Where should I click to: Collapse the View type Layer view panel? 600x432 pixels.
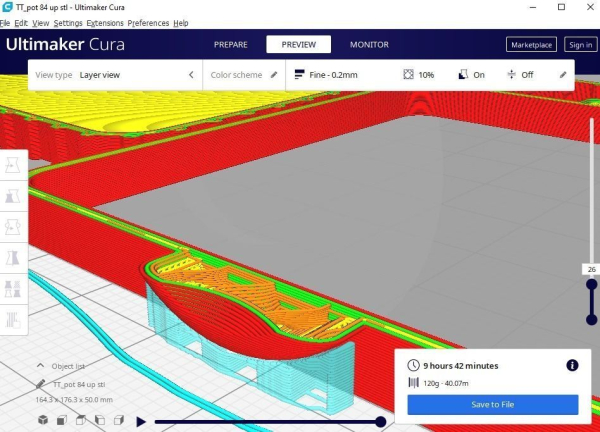pos(191,75)
